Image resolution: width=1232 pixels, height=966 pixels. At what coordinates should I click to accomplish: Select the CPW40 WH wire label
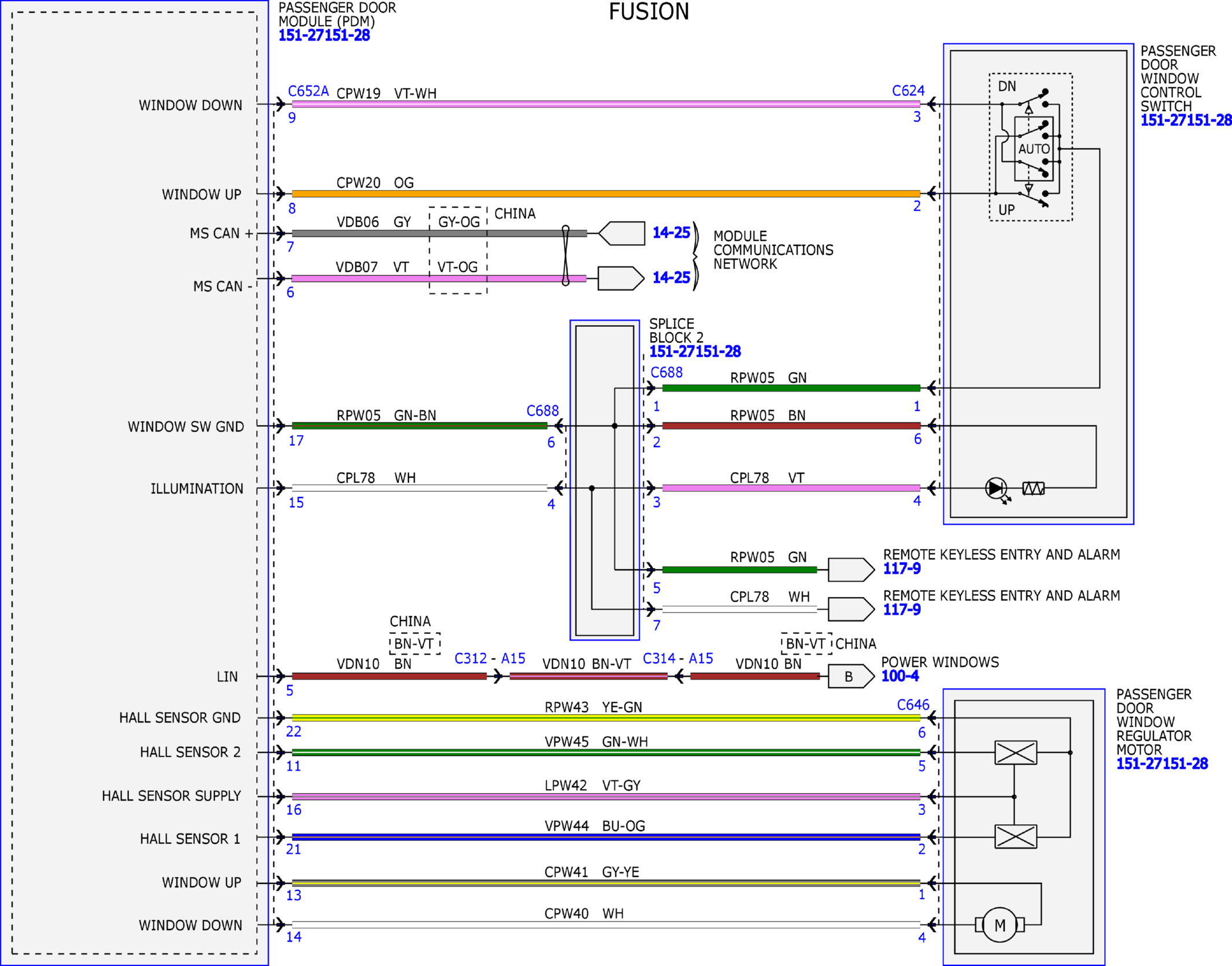click(584, 914)
